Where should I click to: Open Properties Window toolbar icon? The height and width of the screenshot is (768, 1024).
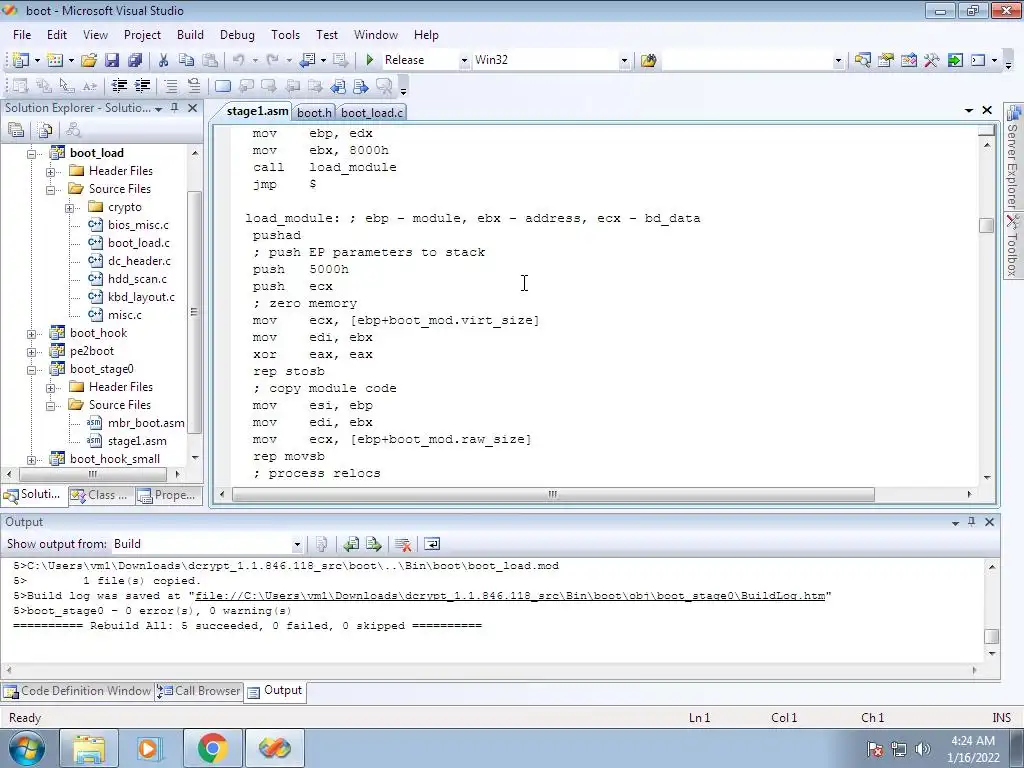click(886, 60)
